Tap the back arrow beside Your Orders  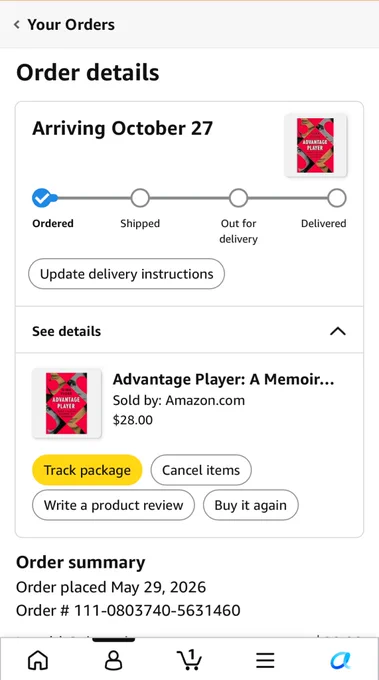(x=16, y=24)
